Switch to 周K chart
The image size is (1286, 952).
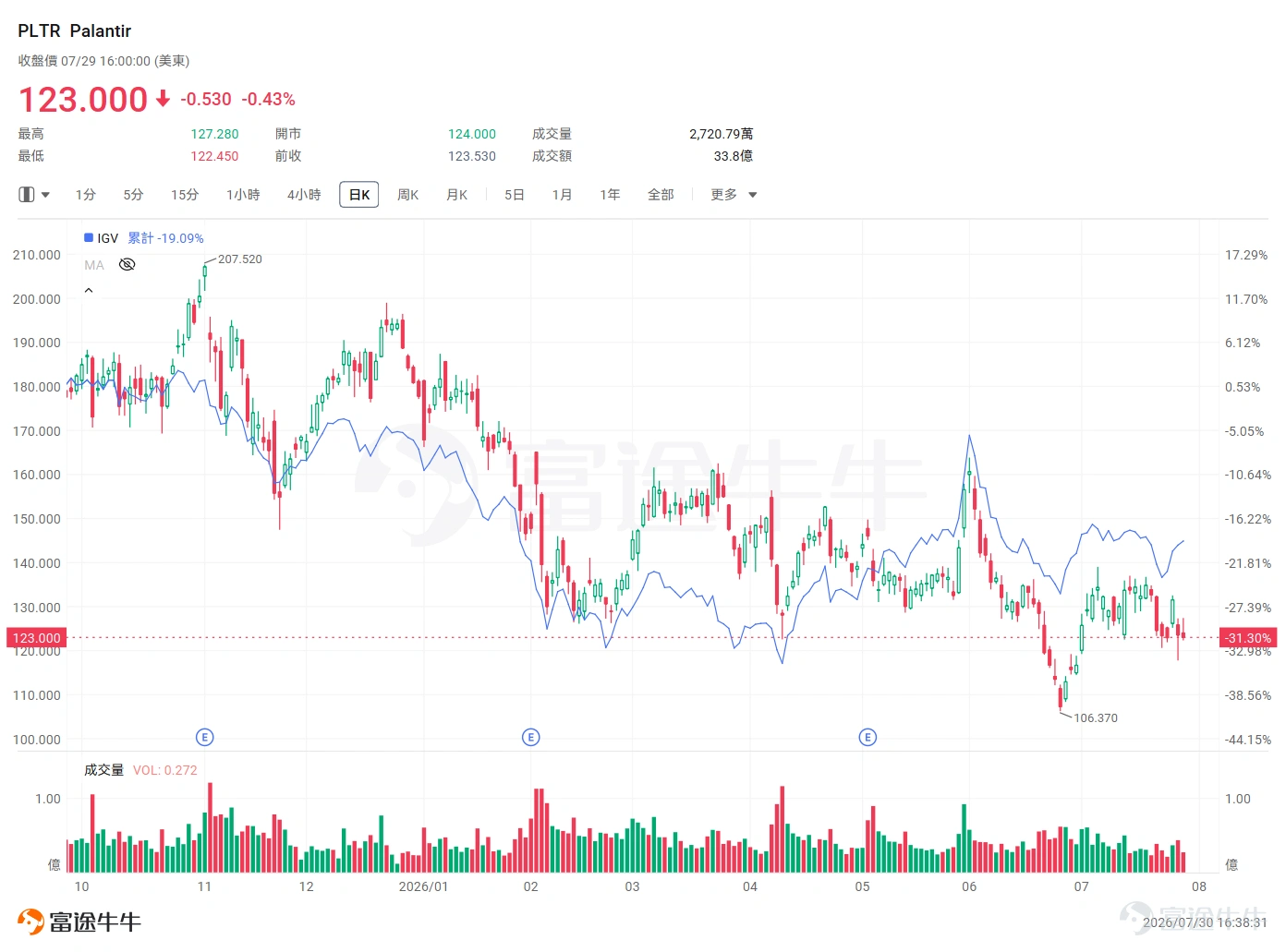(407, 195)
